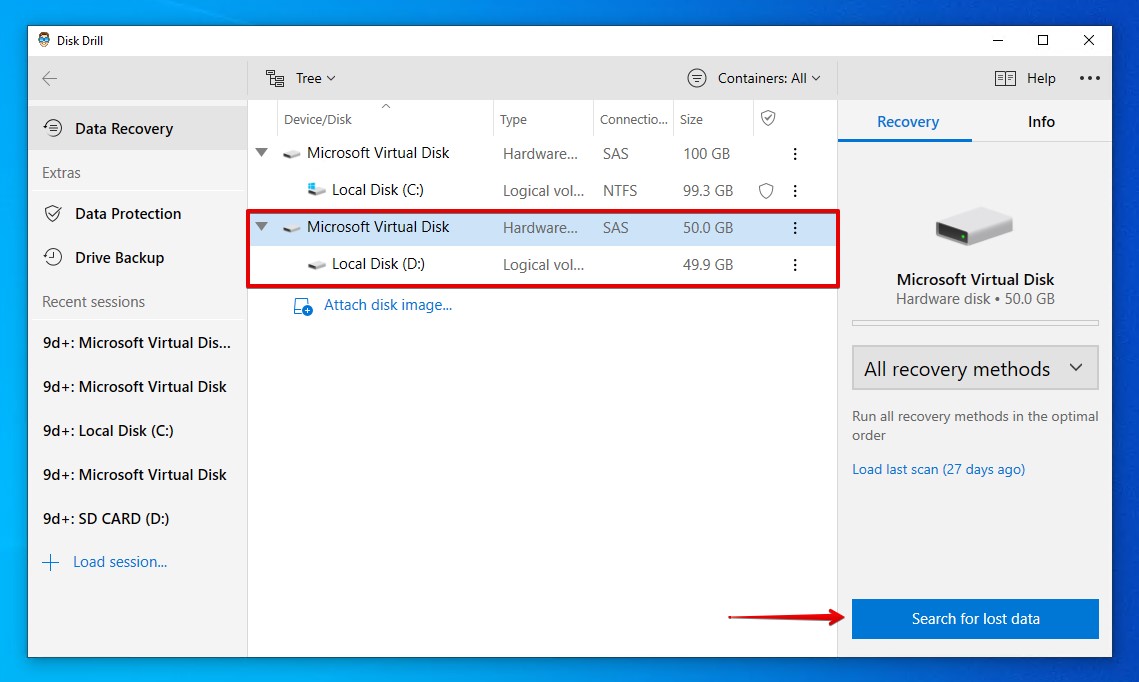Switch to the Info tab

pyautogui.click(x=1041, y=122)
